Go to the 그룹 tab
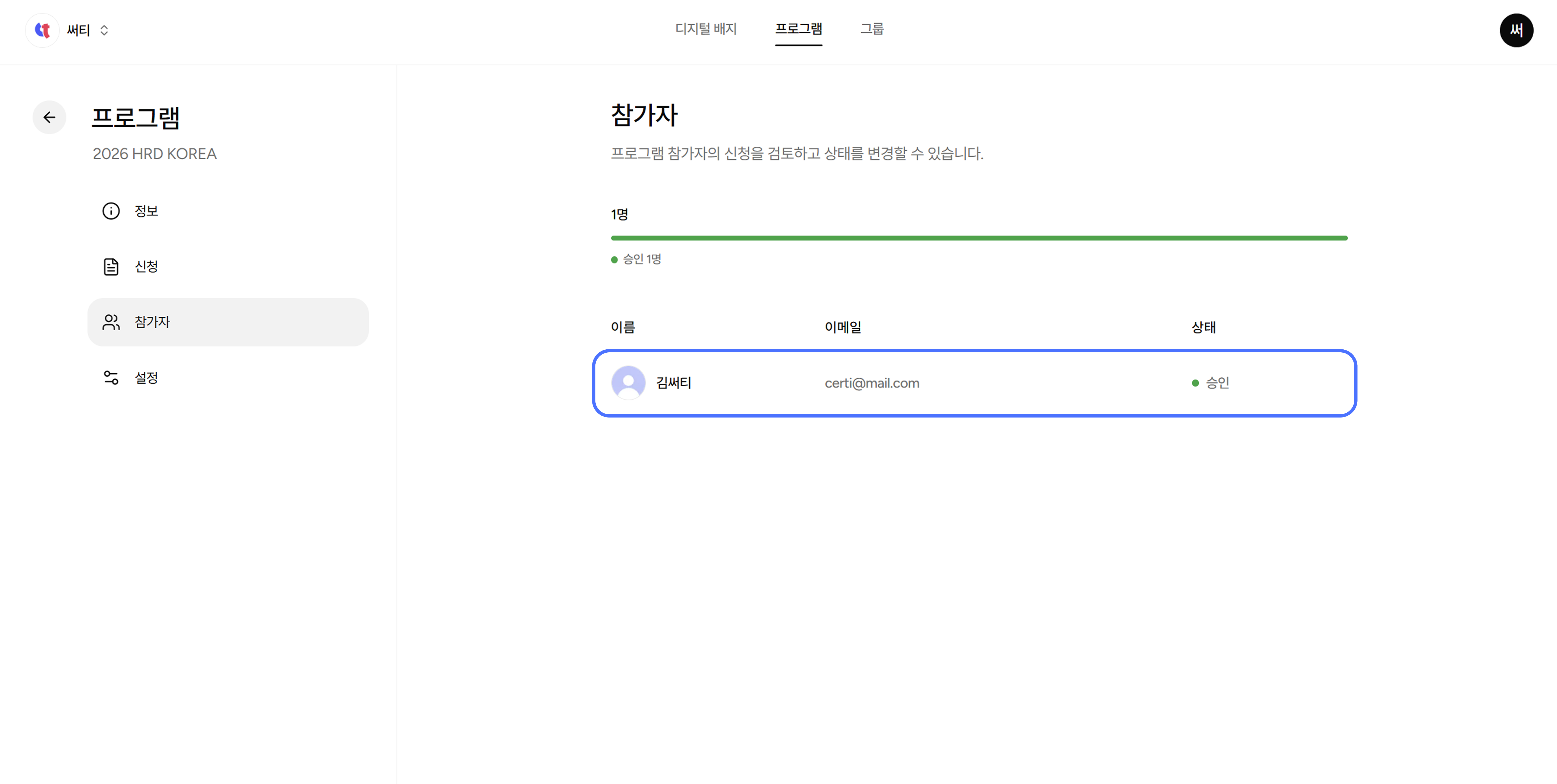The image size is (1557, 784). pos(872,29)
